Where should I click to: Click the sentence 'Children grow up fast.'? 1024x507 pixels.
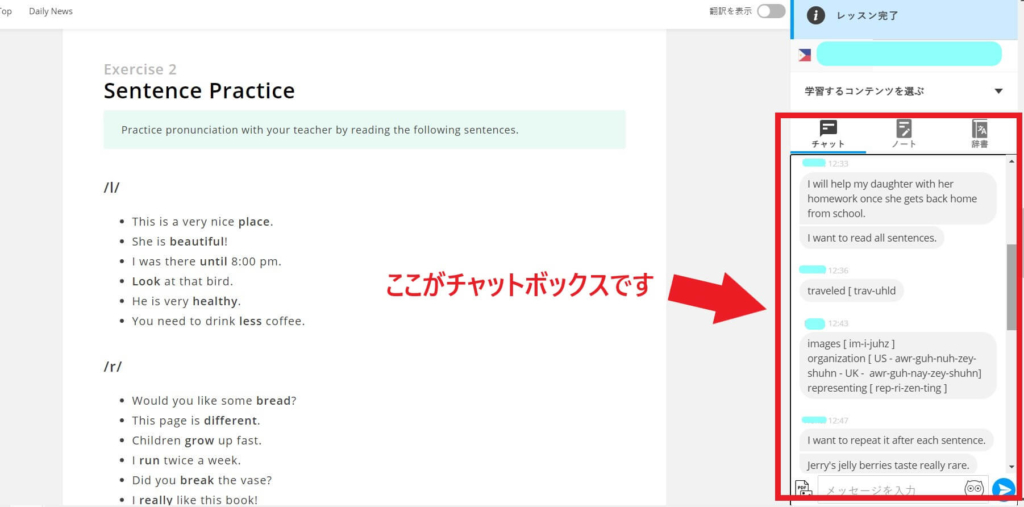[197, 440]
